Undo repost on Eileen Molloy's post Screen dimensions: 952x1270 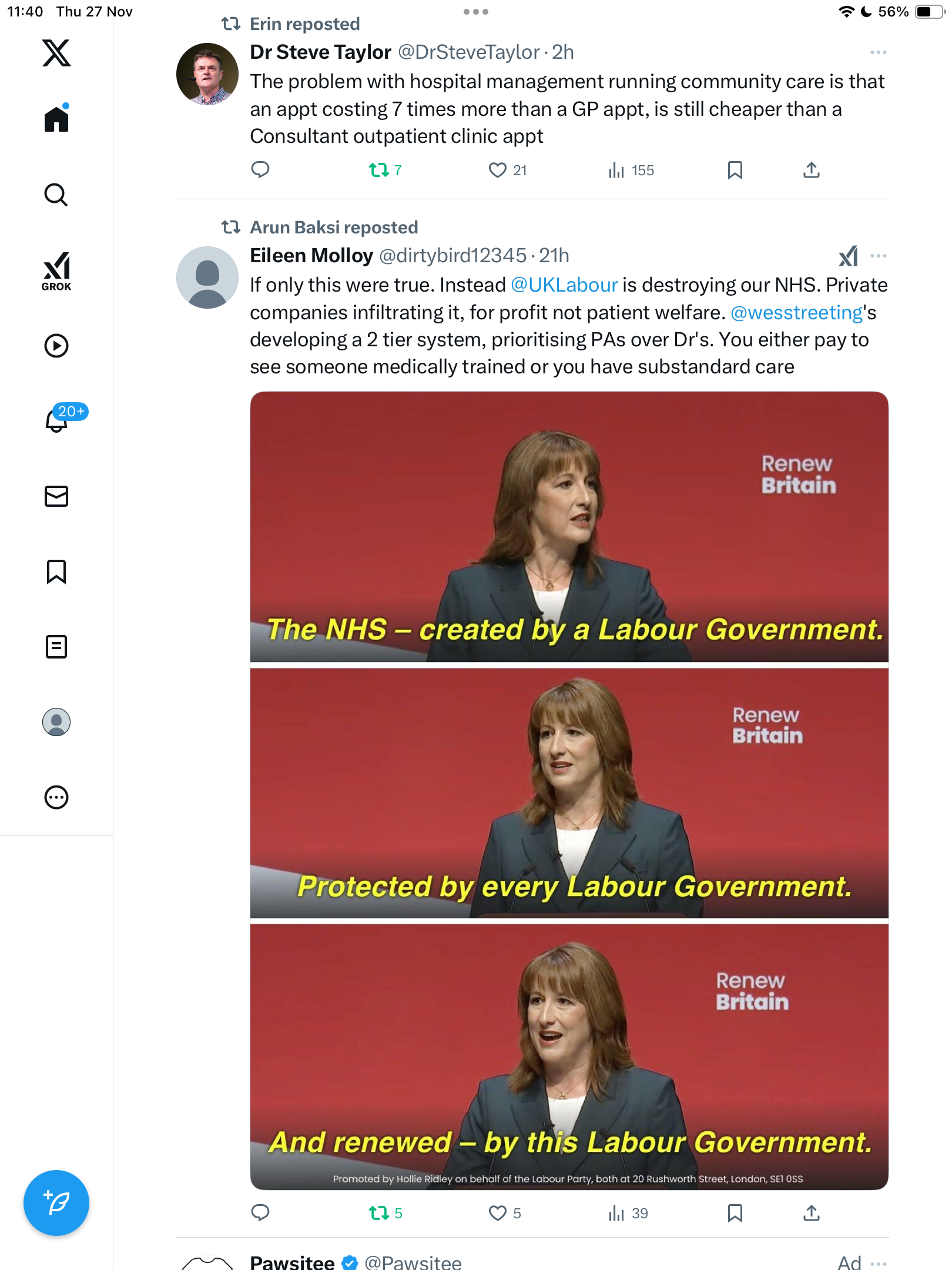[x=379, y=1213]
